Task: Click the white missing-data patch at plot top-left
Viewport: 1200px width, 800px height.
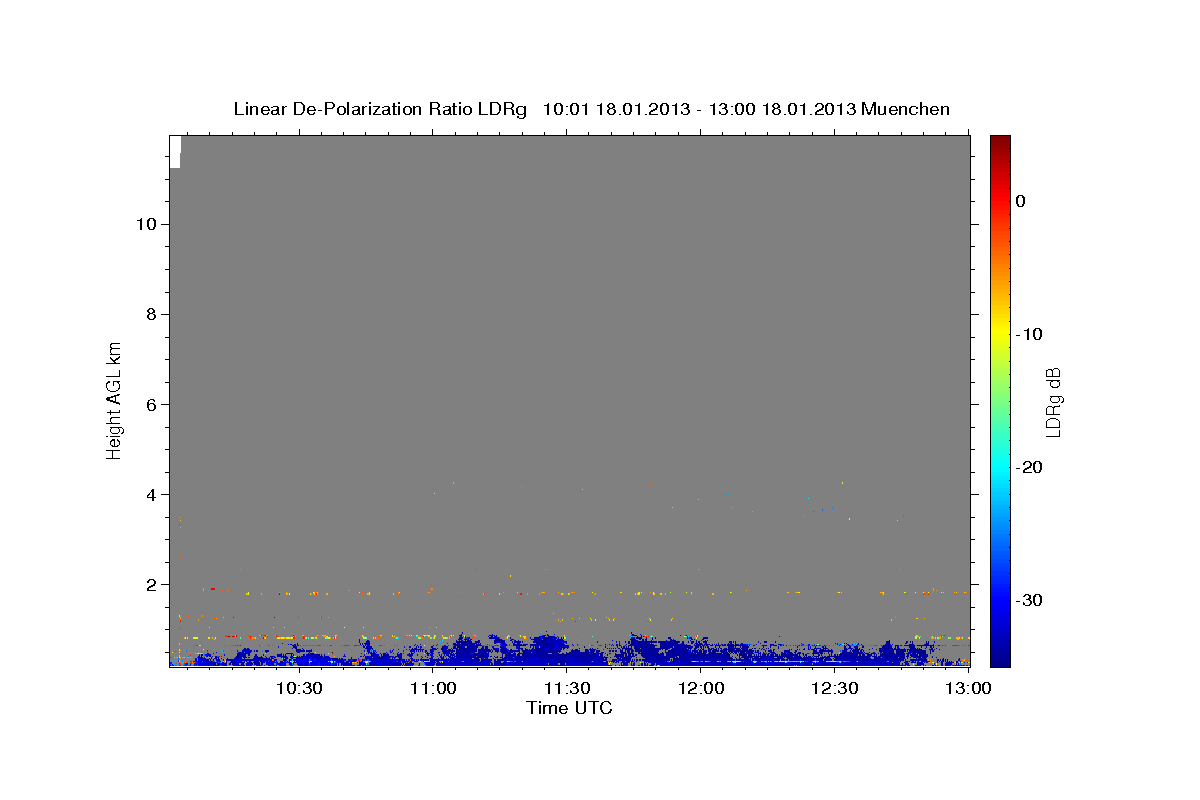Action: tap(175, 151)
